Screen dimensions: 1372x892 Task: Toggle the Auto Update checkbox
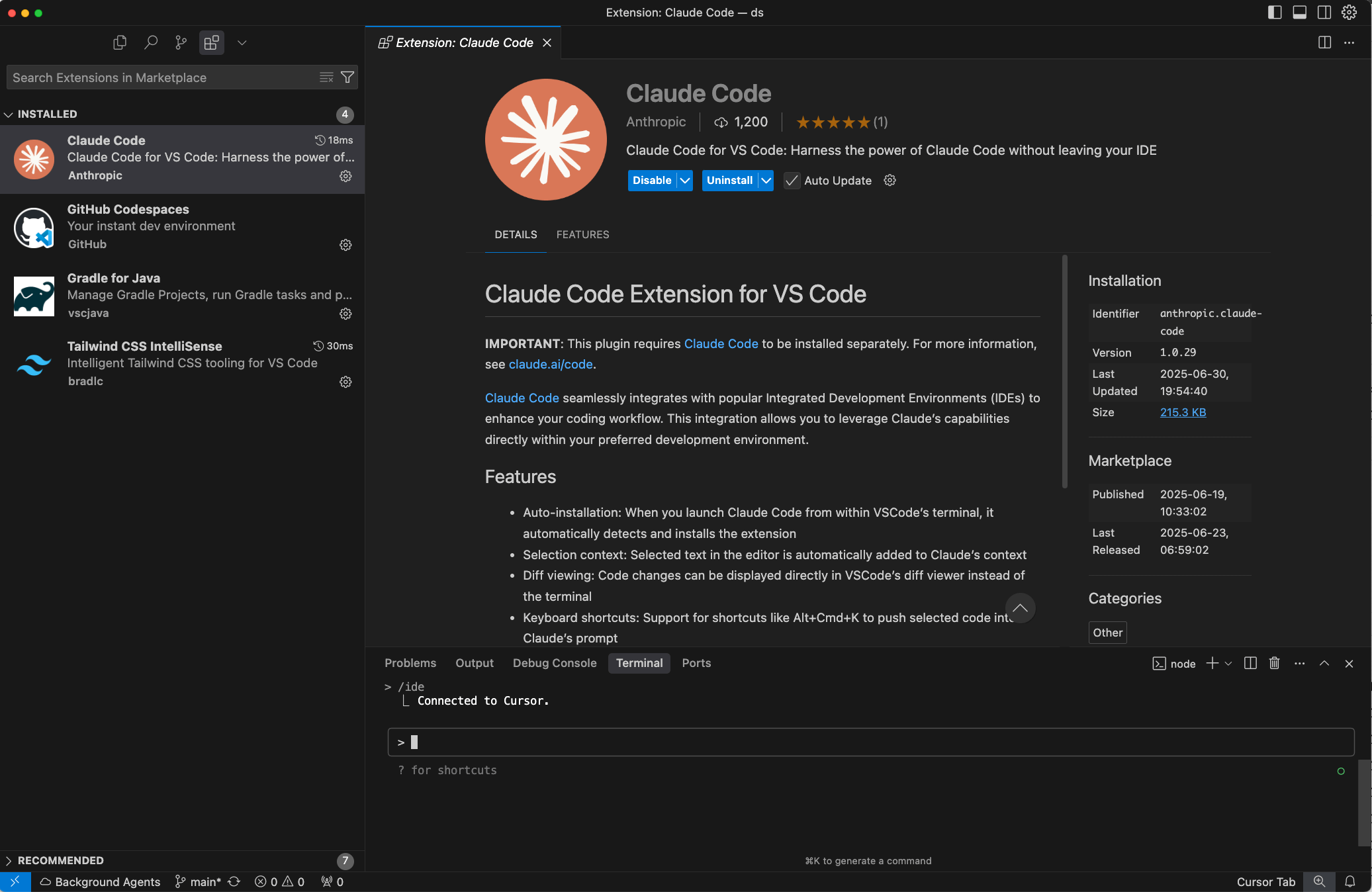point(792,181)
